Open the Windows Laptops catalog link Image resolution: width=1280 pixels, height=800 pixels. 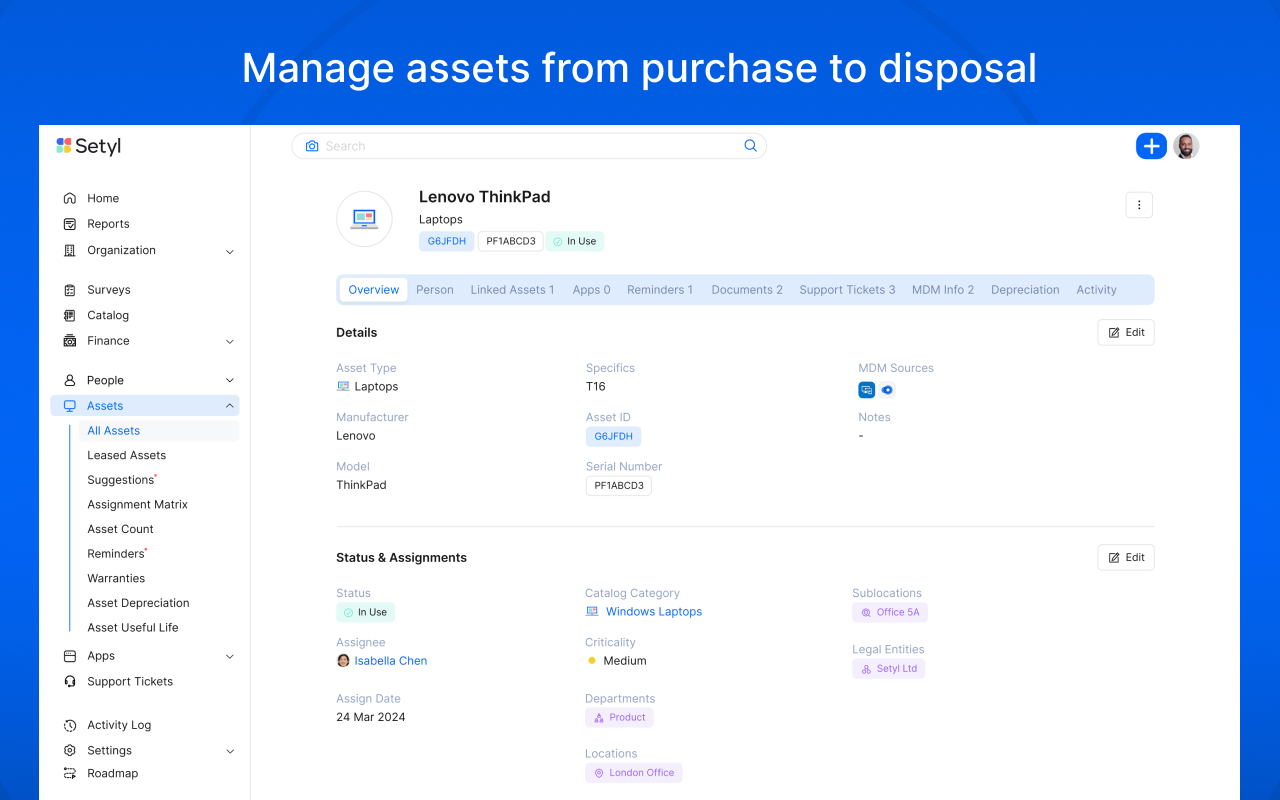point(654,611)
